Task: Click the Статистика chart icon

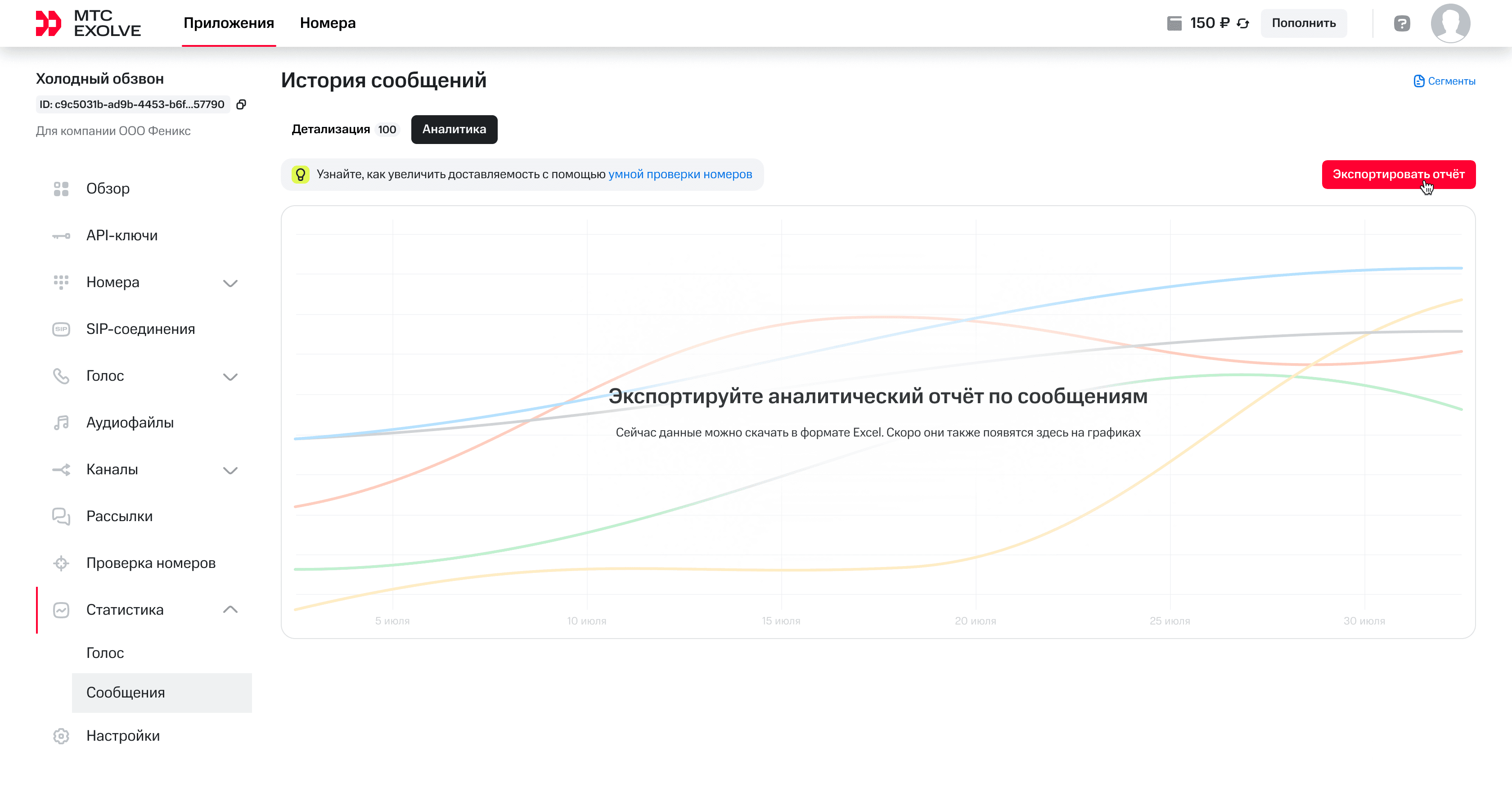Action: [61, 611]
